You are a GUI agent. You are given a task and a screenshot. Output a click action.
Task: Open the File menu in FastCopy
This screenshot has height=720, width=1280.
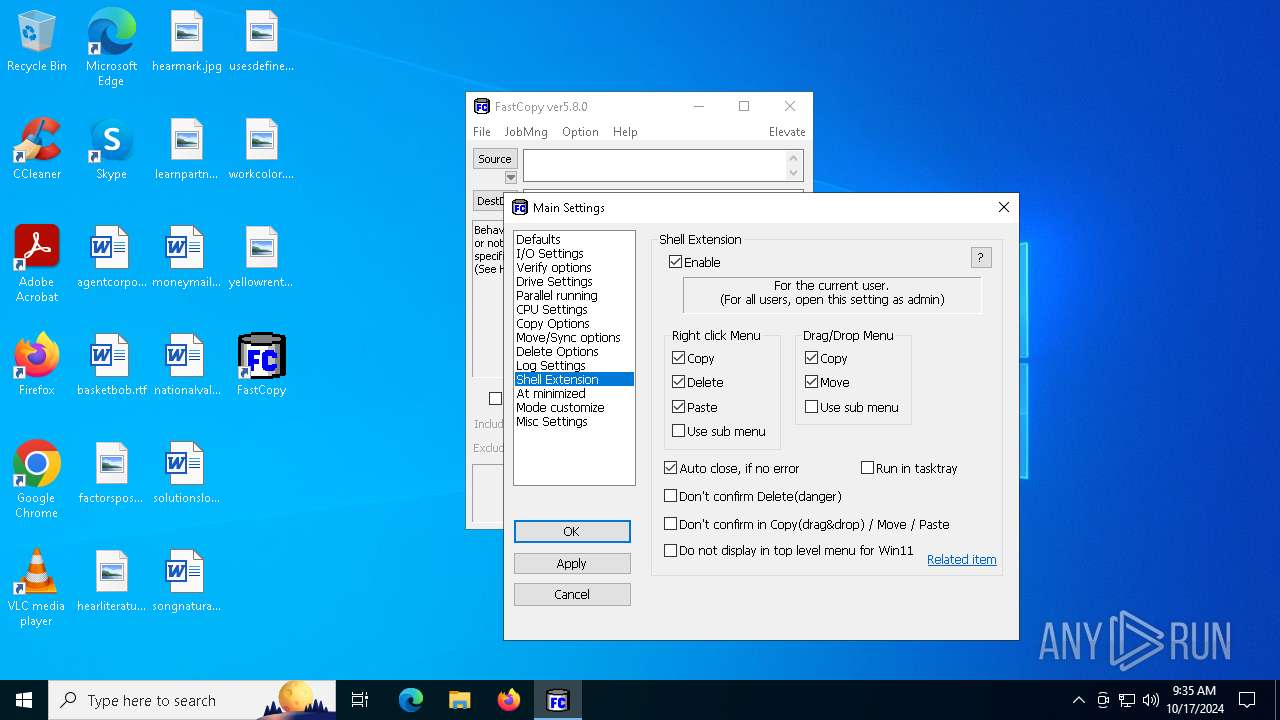482,132
